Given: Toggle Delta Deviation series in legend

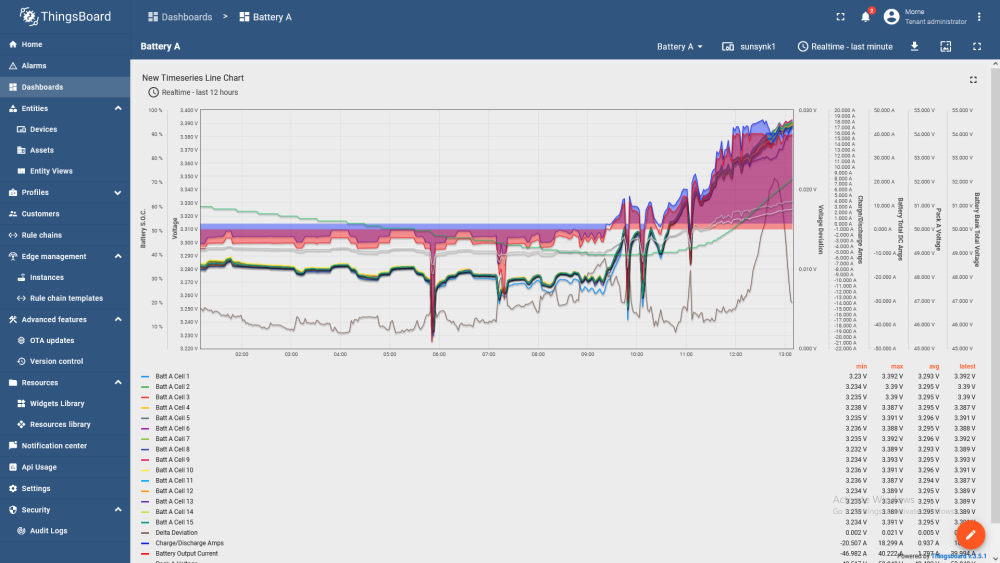Looking at the screenshot, I should point(176,532).
